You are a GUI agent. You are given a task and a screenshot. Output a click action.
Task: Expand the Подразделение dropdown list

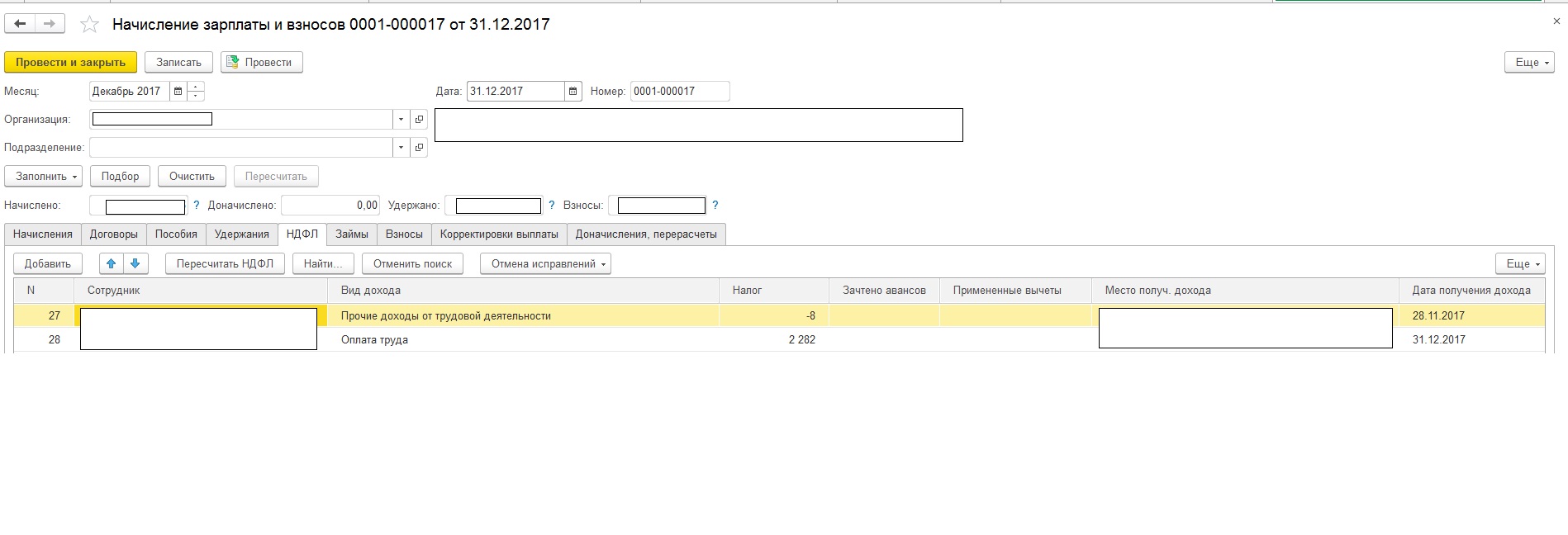click(x=401, y=148)
